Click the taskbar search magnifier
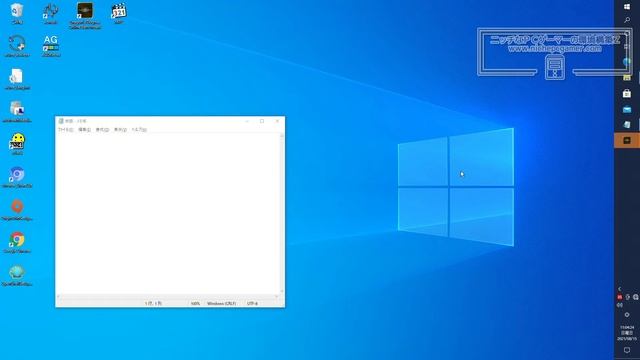 point(627,20)
